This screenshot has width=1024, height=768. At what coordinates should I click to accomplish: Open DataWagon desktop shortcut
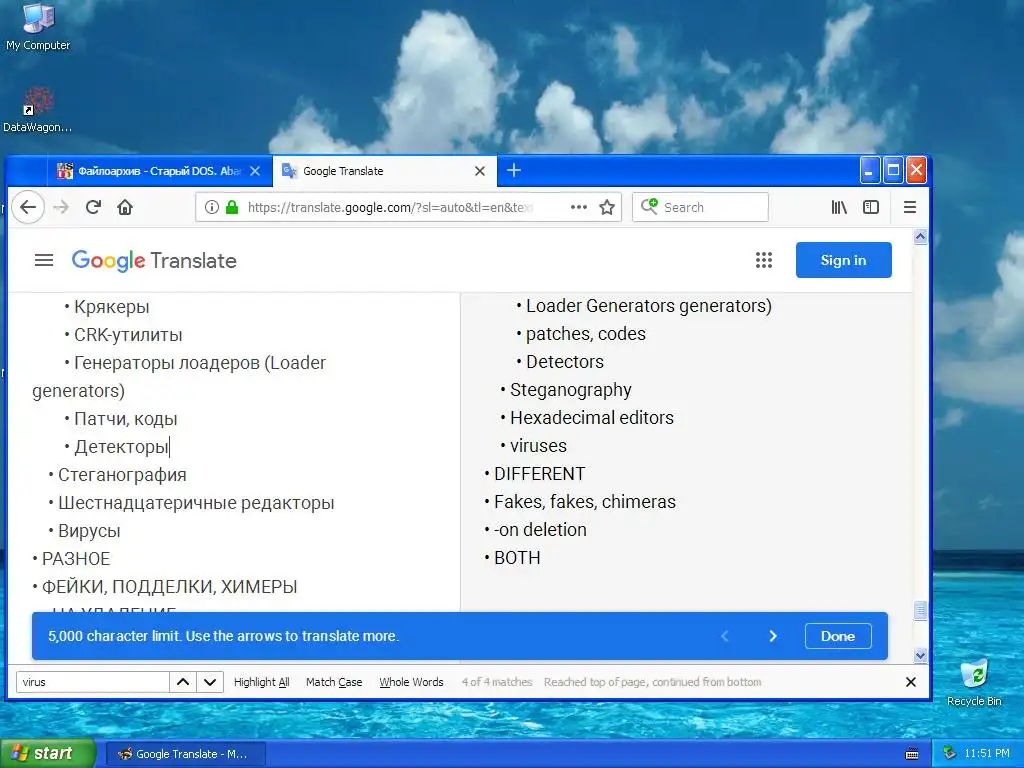click(37, 110)
